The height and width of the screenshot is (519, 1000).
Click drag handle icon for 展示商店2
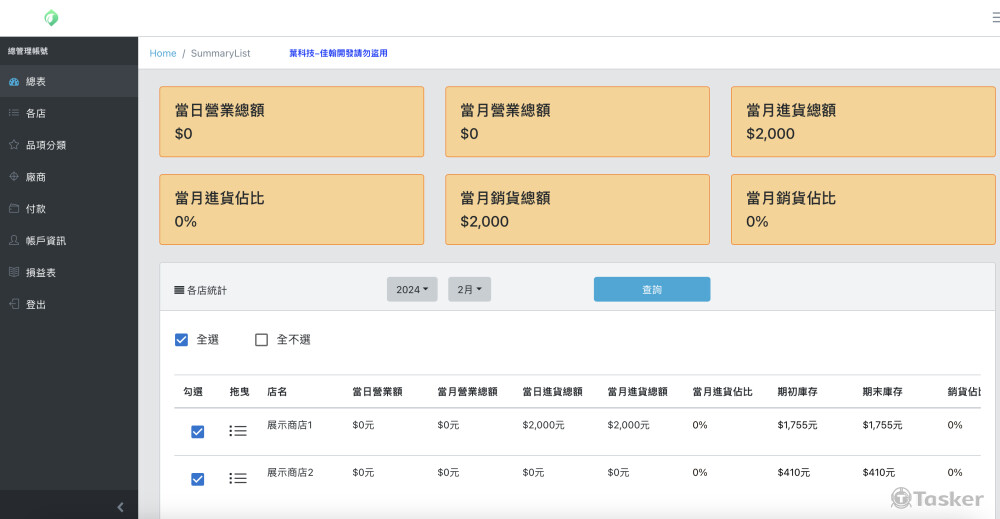point(238,479)
